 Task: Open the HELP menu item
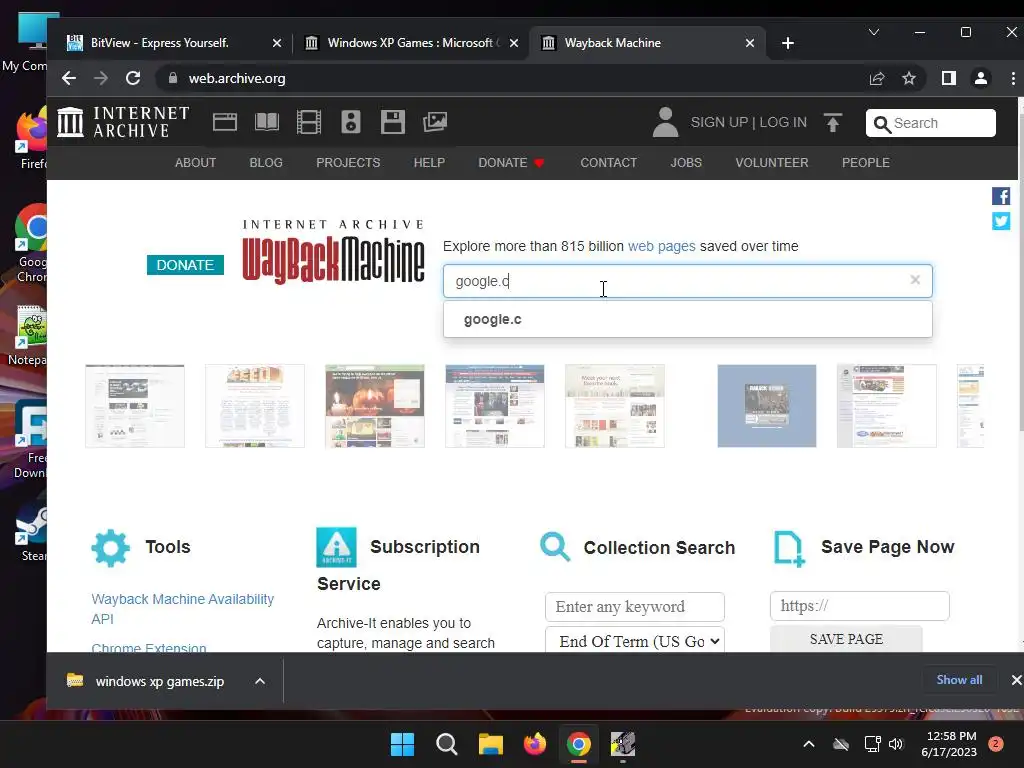(x=429, y=163)
